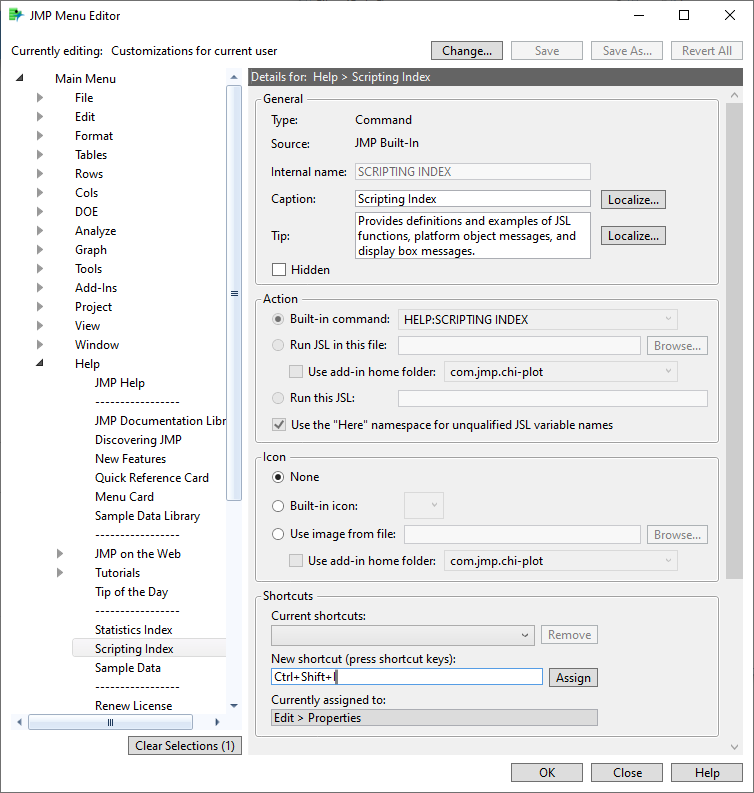This screenshot has height=793, width=754.
Task: Tick the Hidden checkbox
Action: click(279, 270)
